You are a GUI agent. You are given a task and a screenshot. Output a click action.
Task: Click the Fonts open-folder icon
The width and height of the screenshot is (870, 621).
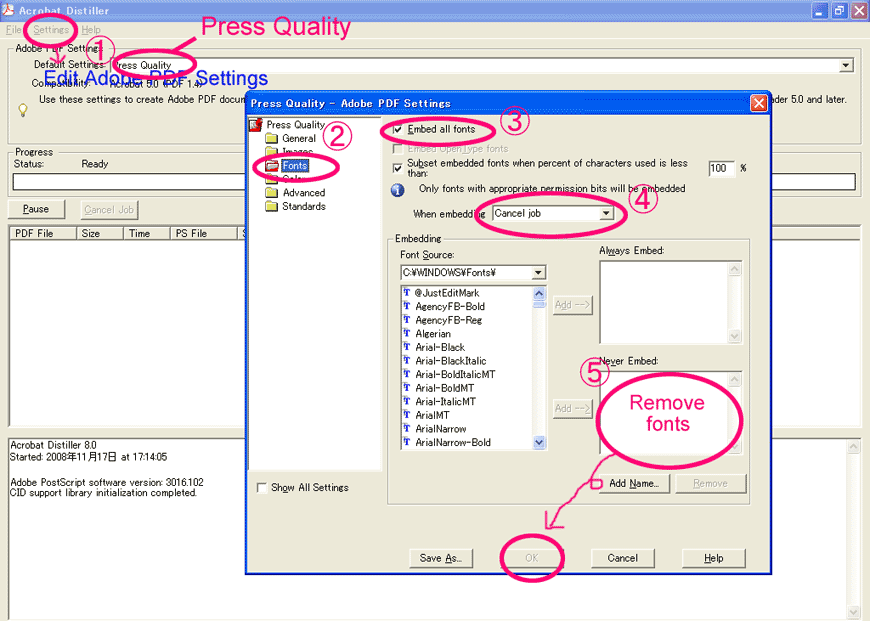click(x=272, y=165)
